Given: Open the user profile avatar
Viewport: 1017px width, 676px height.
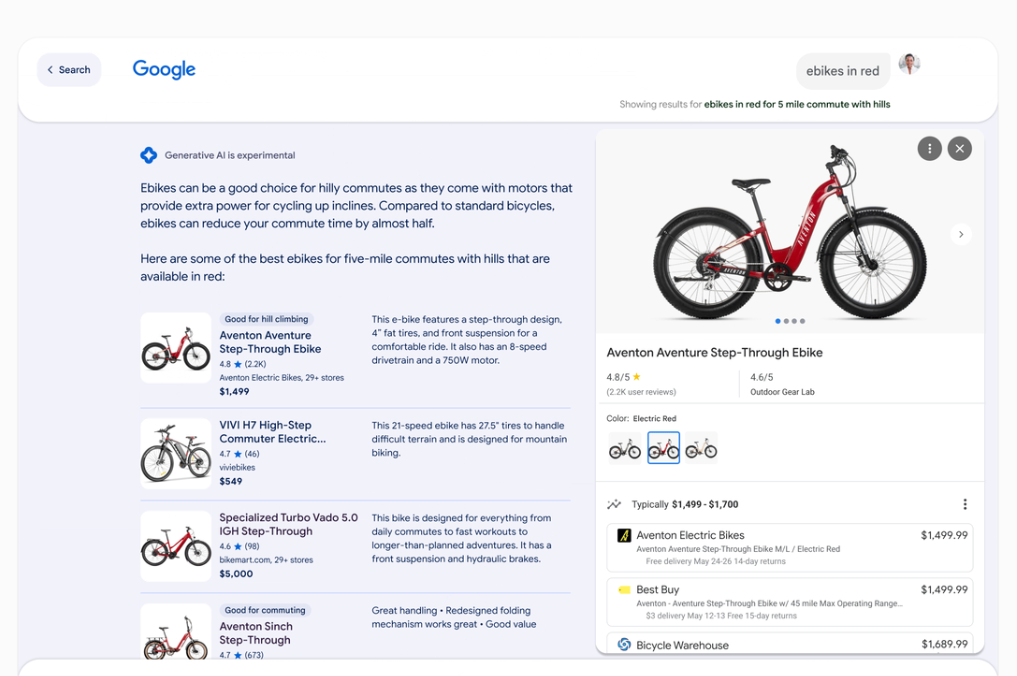Looking at the screenshot, I should tap(909, 65).
